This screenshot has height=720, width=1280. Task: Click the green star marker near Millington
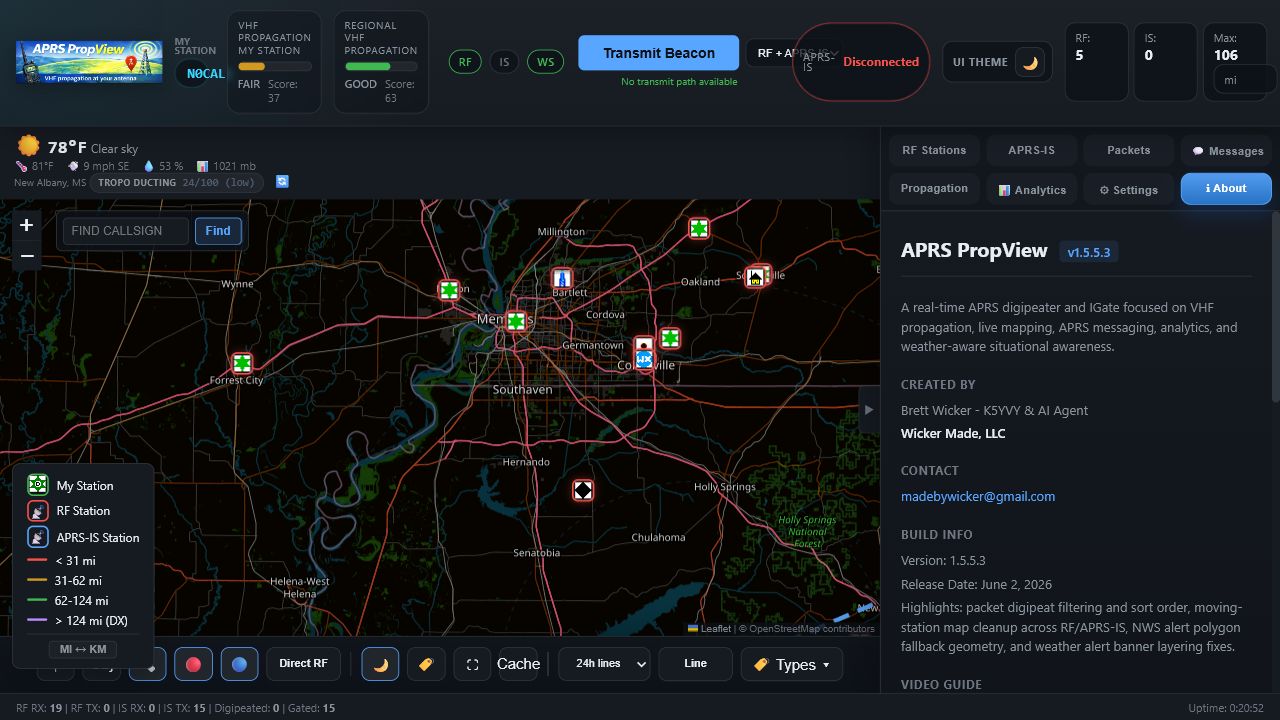(x=699, y=228)
